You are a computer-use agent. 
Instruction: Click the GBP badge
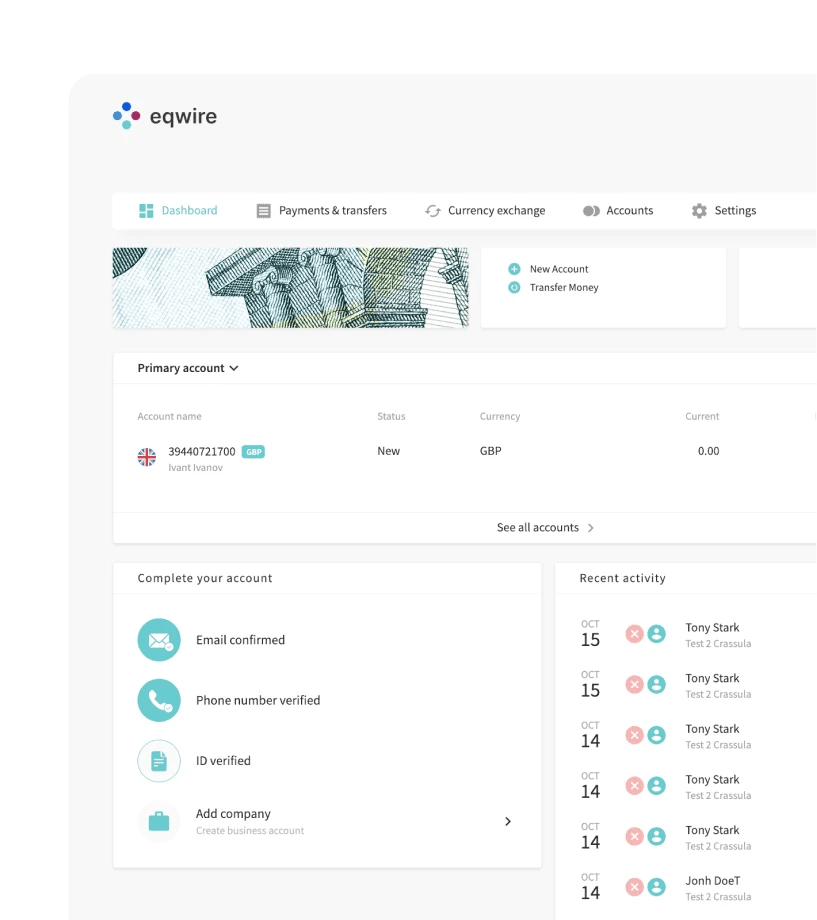[254, 452]
